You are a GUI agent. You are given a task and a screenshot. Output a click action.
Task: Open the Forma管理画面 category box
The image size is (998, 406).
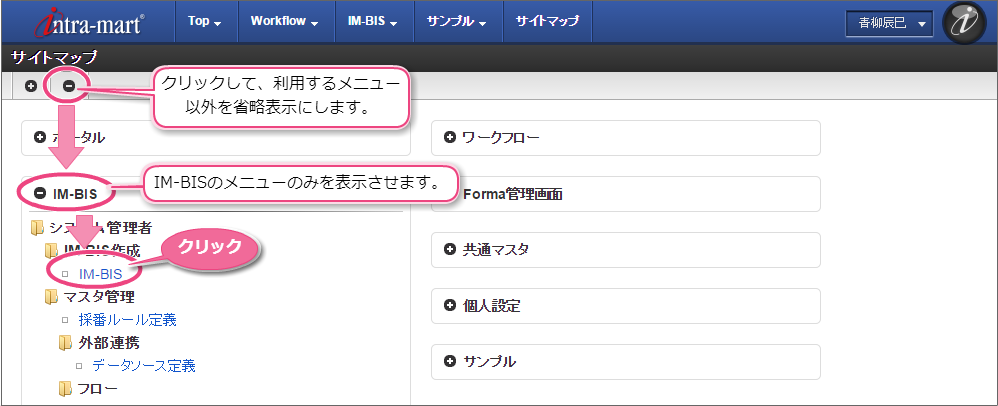click(x=626, y=194)
